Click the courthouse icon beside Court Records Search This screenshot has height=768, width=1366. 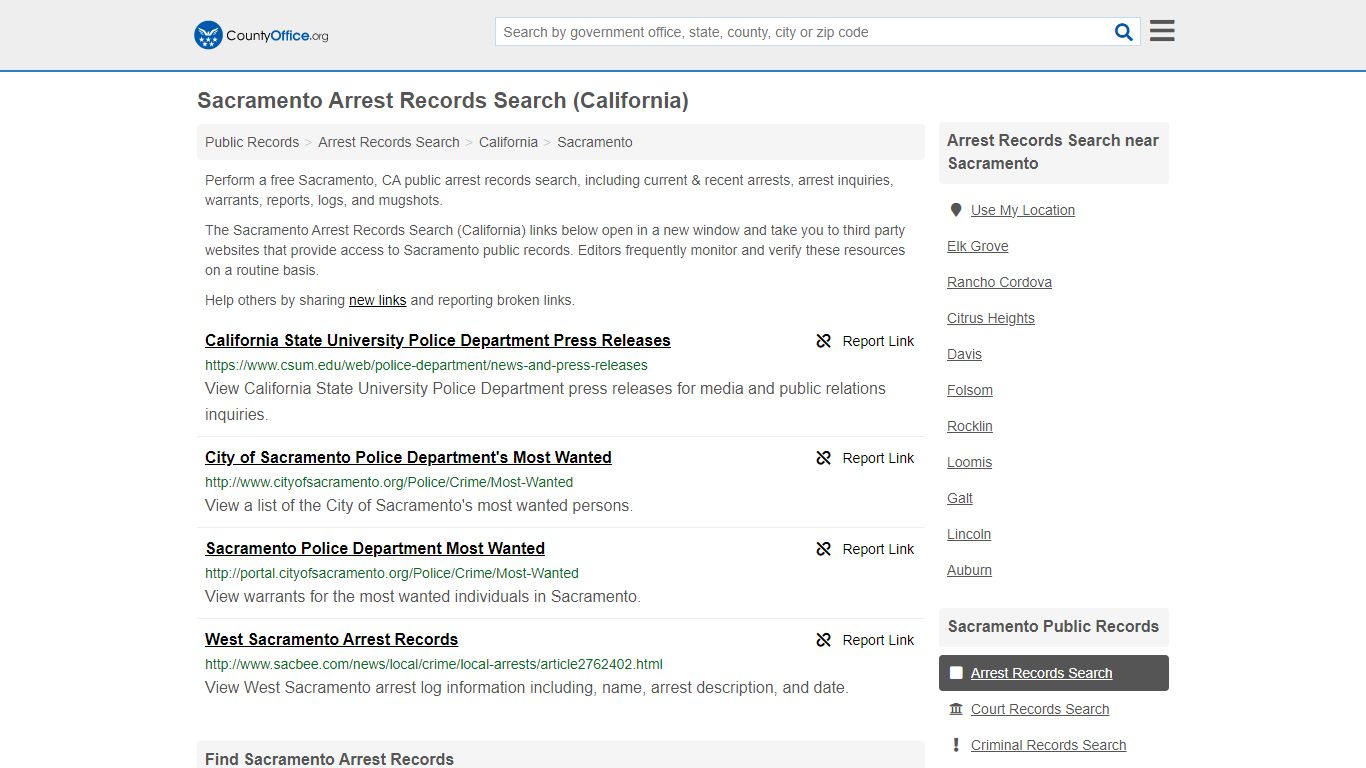click(956, 709)
